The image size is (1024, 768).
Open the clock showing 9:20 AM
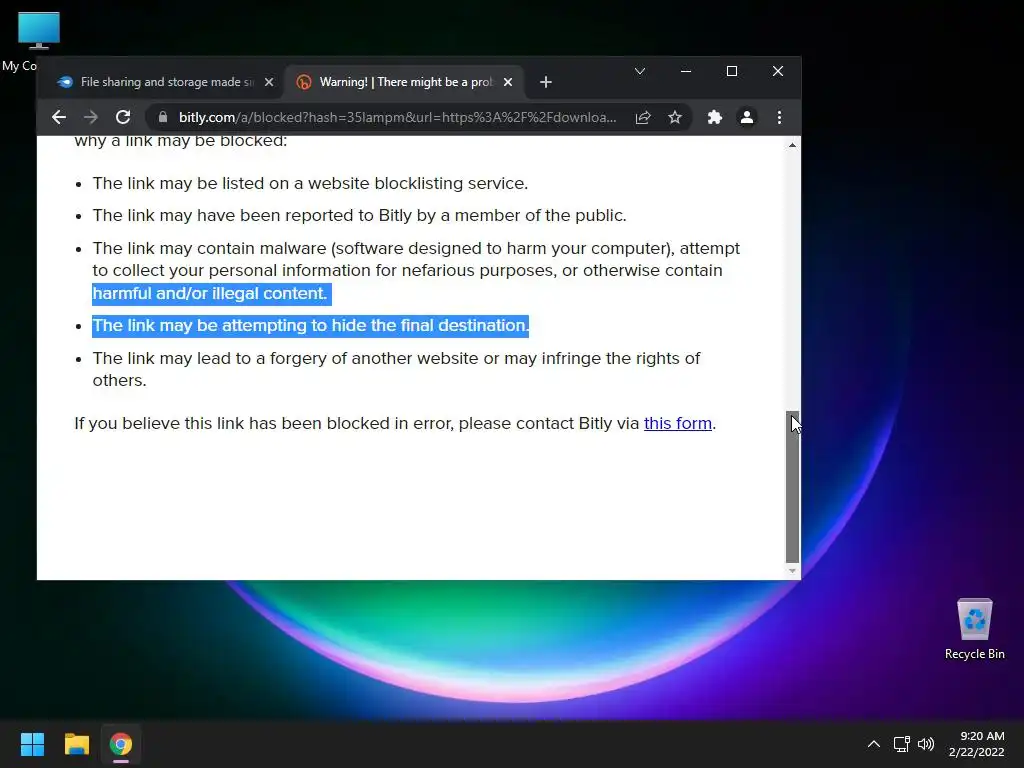coord(976,744)
